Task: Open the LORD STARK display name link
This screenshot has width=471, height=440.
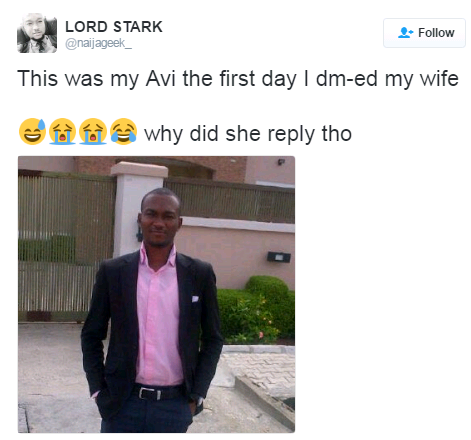Action: point(114,27)
